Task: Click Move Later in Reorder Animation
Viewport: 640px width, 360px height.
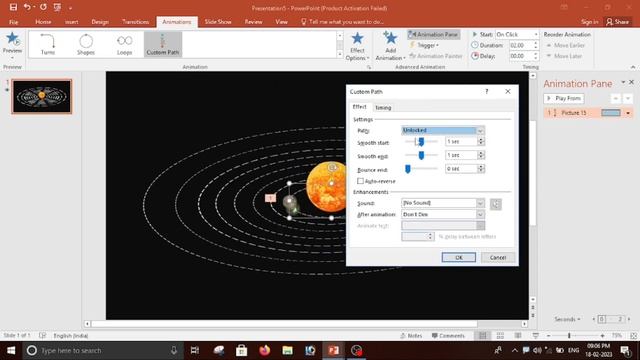Action: pyautogui.click(x=564, y=56)
